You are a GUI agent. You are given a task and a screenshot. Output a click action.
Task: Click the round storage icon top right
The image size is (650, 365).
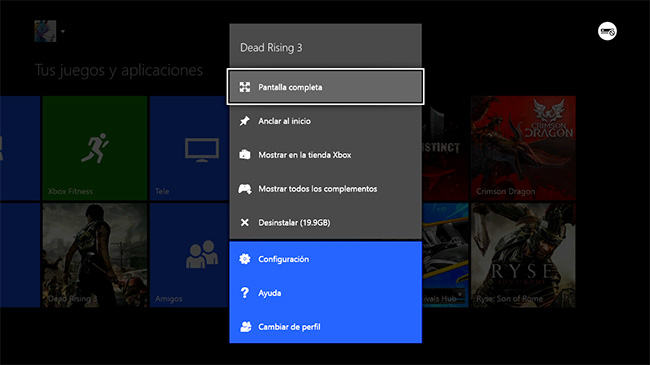(x=607, y=31)
